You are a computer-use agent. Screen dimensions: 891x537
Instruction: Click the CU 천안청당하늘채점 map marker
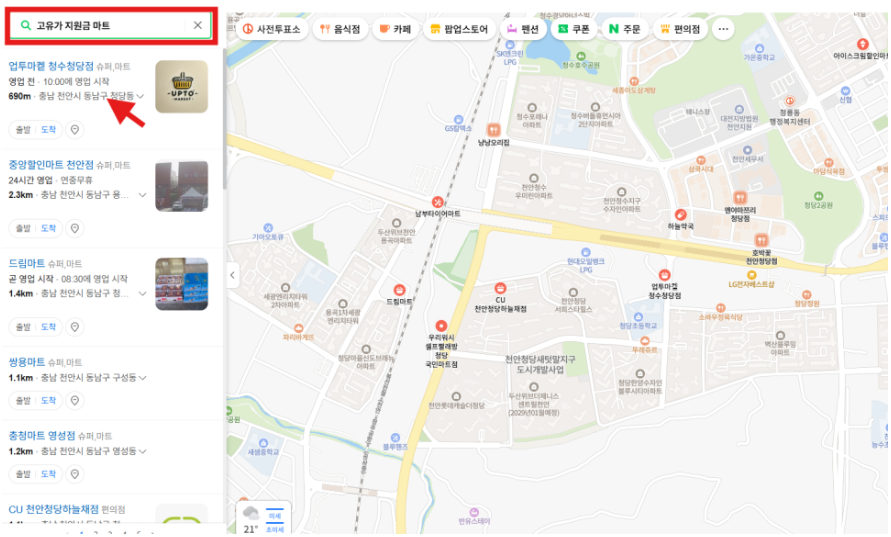[500, 288]
